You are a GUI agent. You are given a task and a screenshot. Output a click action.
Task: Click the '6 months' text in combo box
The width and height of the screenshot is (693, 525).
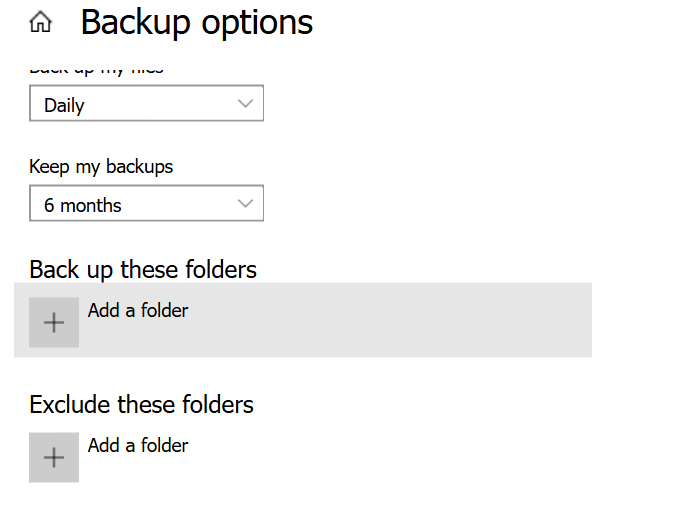tap(83, 205)
